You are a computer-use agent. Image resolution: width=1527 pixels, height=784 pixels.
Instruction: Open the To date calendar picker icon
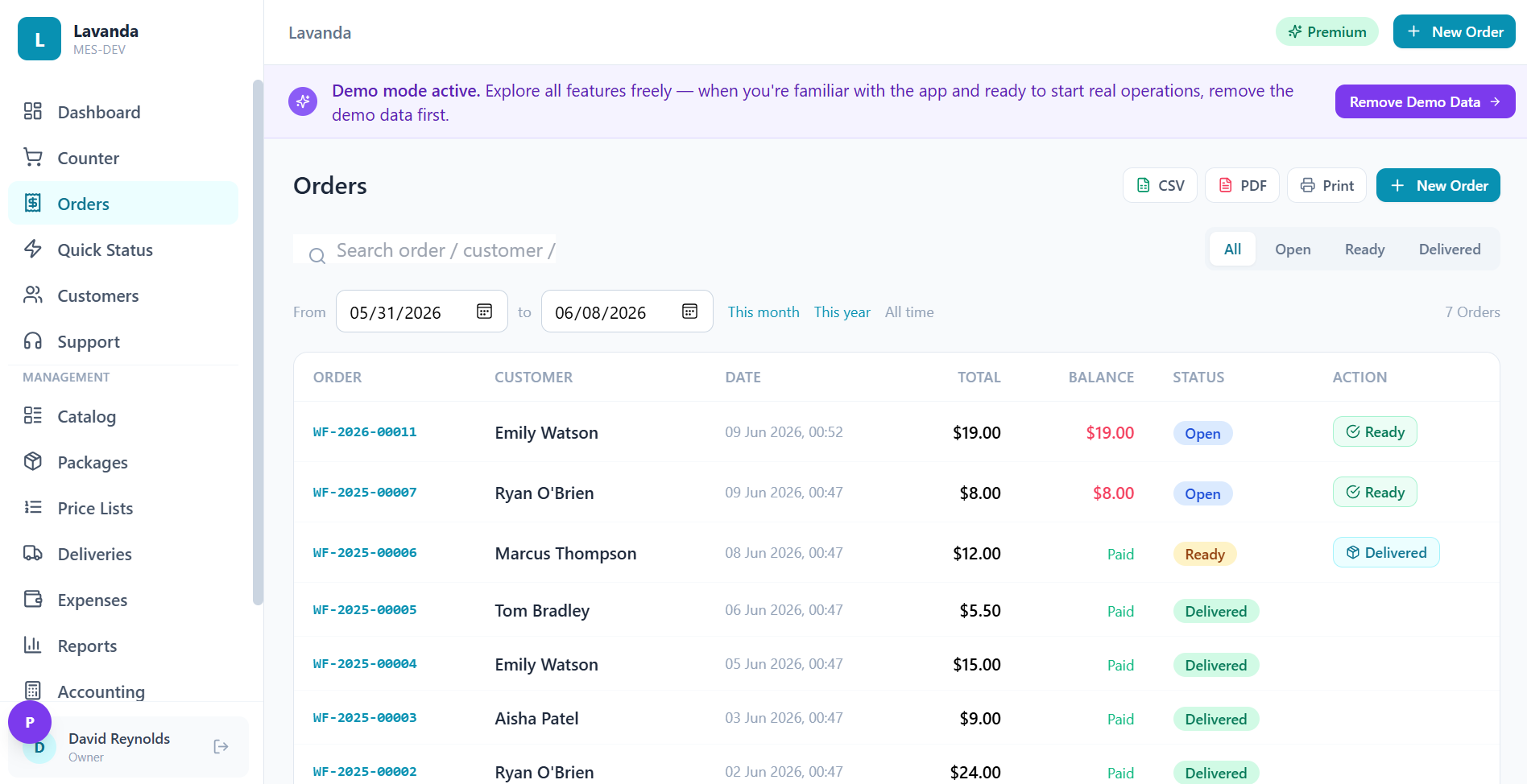pyautogui.click(x=690, y=312)
